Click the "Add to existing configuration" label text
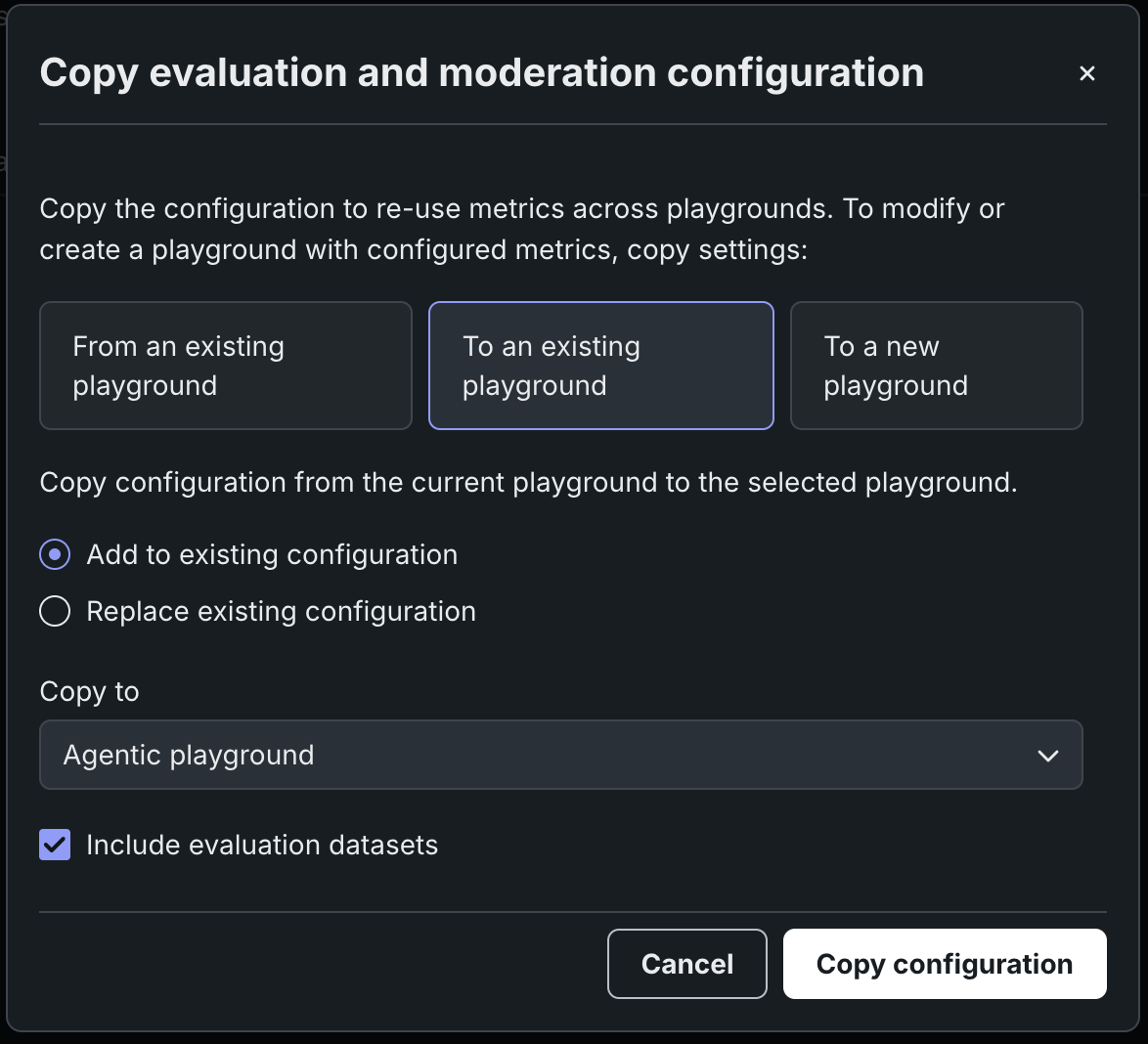This screenshot has height=1044, width=1148. 272,555
